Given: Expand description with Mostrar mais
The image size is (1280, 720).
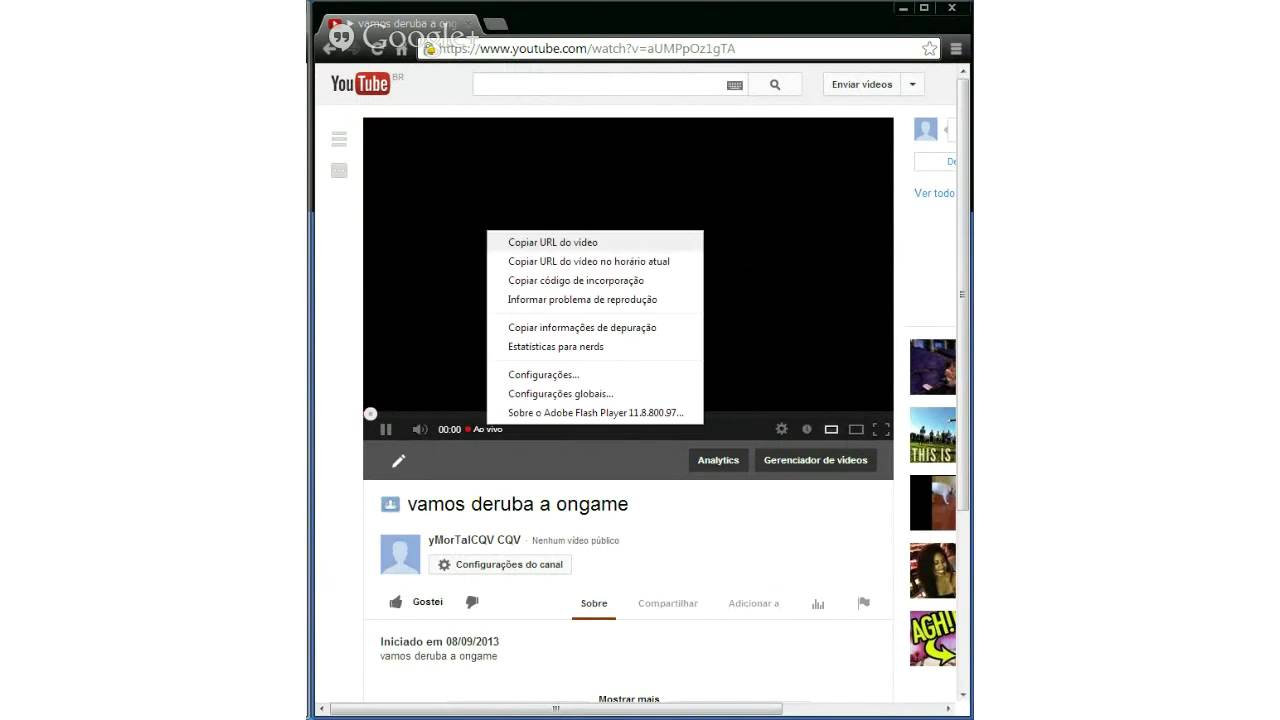Looking at the screenshot, I should (x=628, y=699).
